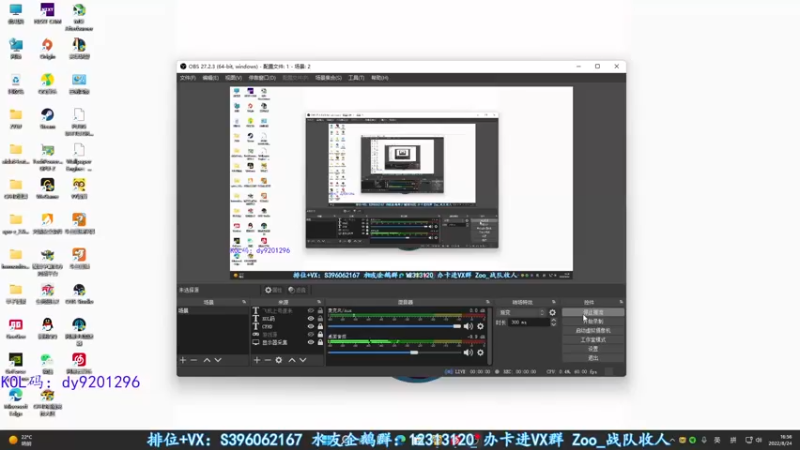Toggle visibility of second text source
Screen dimensions: 800x450
point(311,318)
